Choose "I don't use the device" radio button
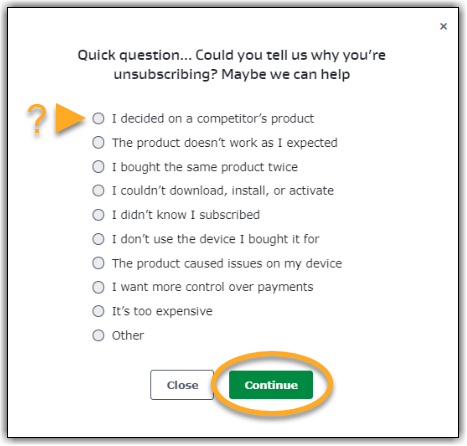The image size is (467, 446). coord(98,239)
